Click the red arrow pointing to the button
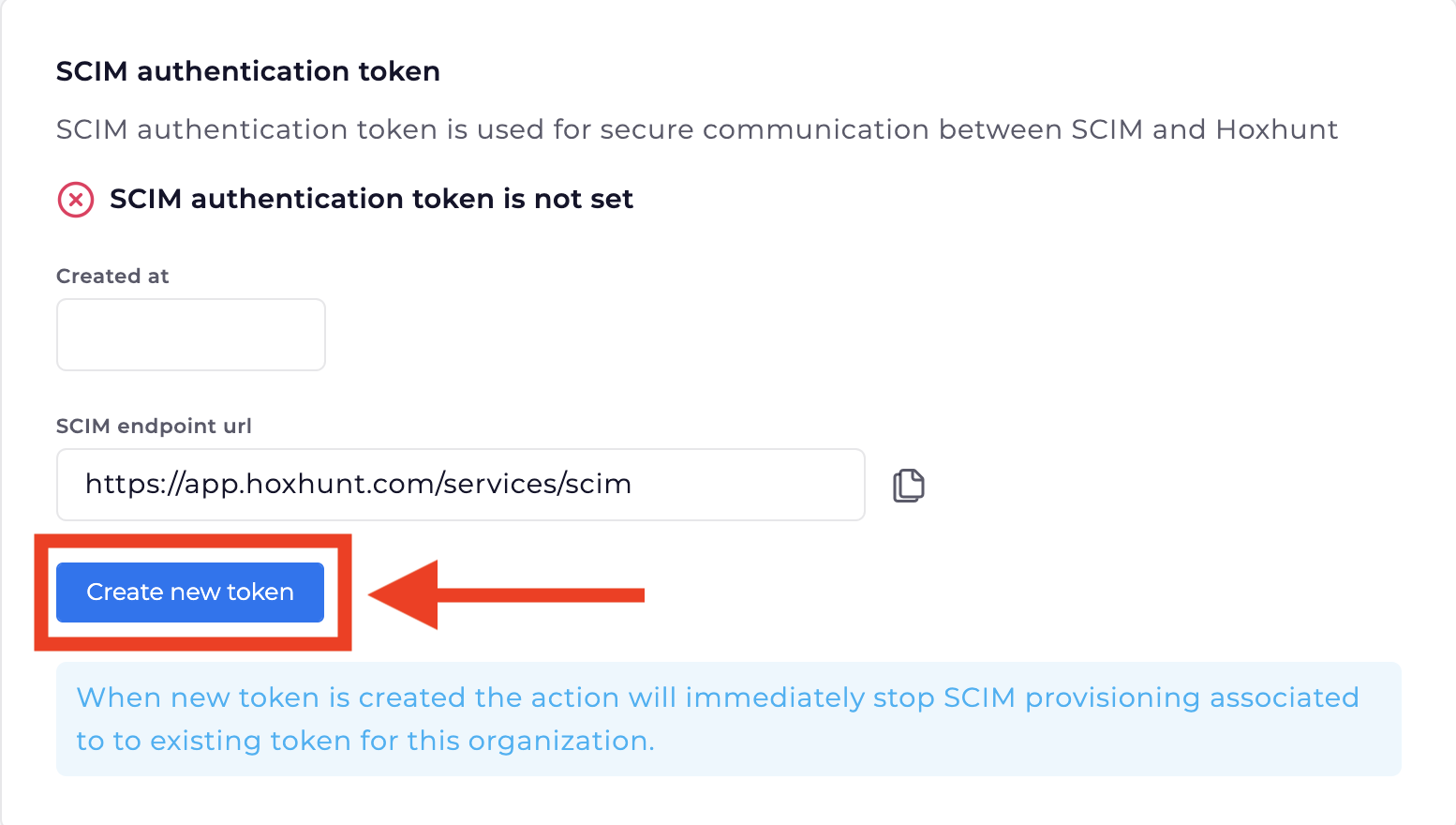 [506, 594]
